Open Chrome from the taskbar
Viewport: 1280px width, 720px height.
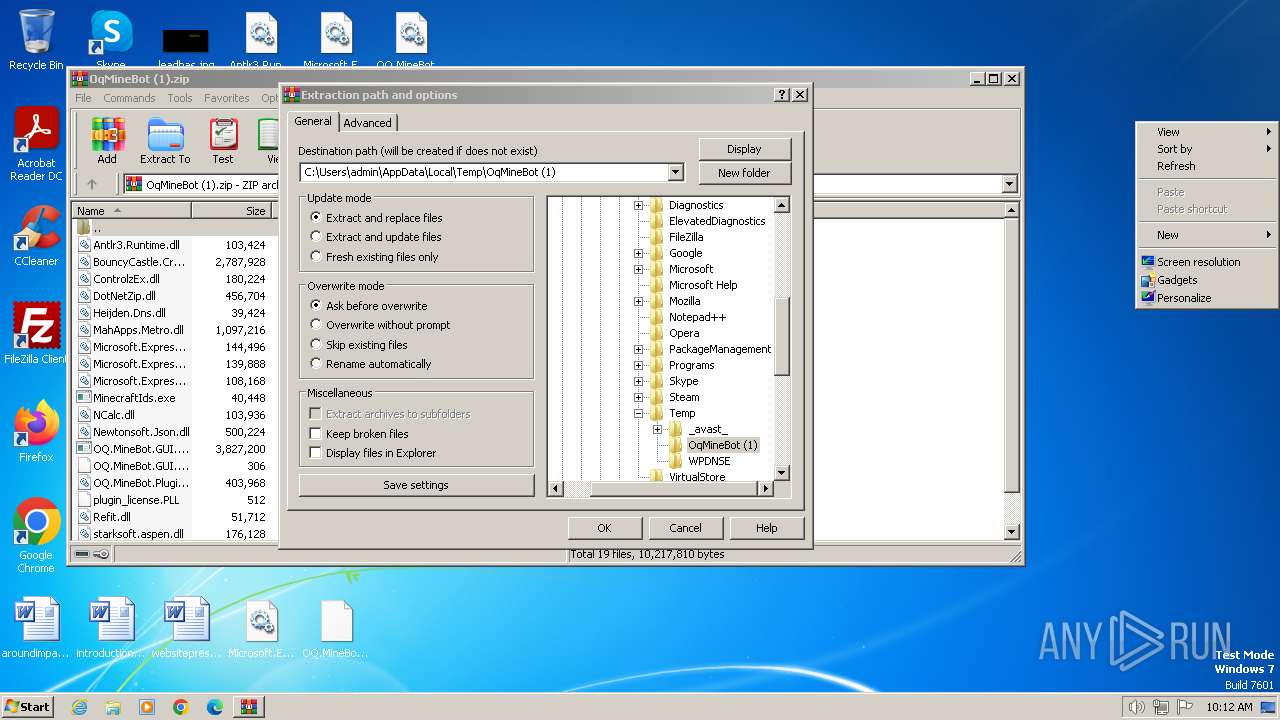181,707
